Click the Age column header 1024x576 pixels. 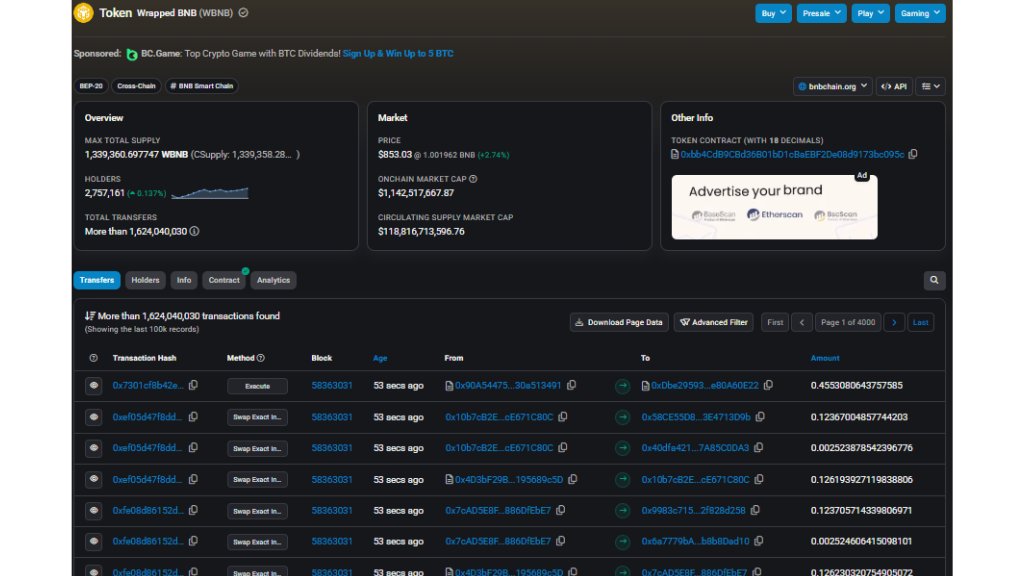tap(380, 358)
